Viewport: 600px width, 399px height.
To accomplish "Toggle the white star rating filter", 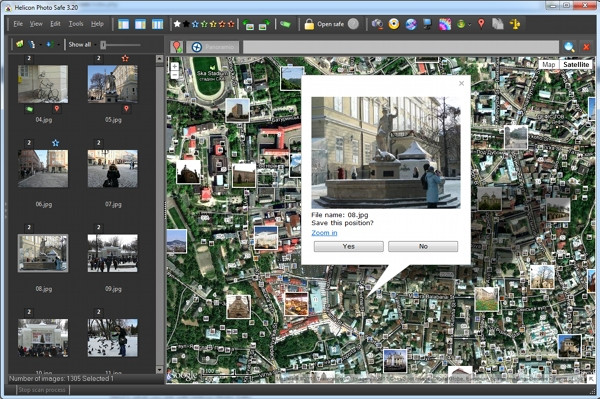I will pyautogui.click(x=177, y=24).
